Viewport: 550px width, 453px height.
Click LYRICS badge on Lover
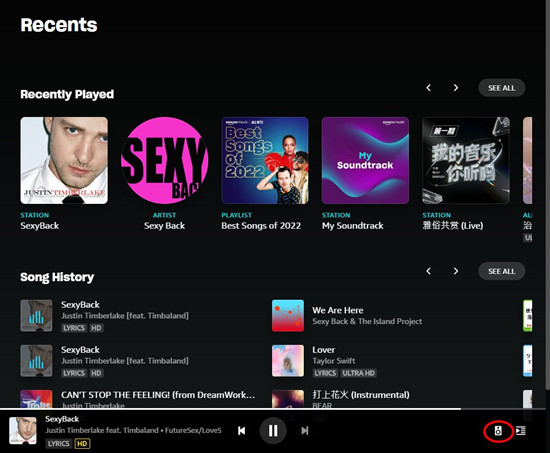coord(325,373)
